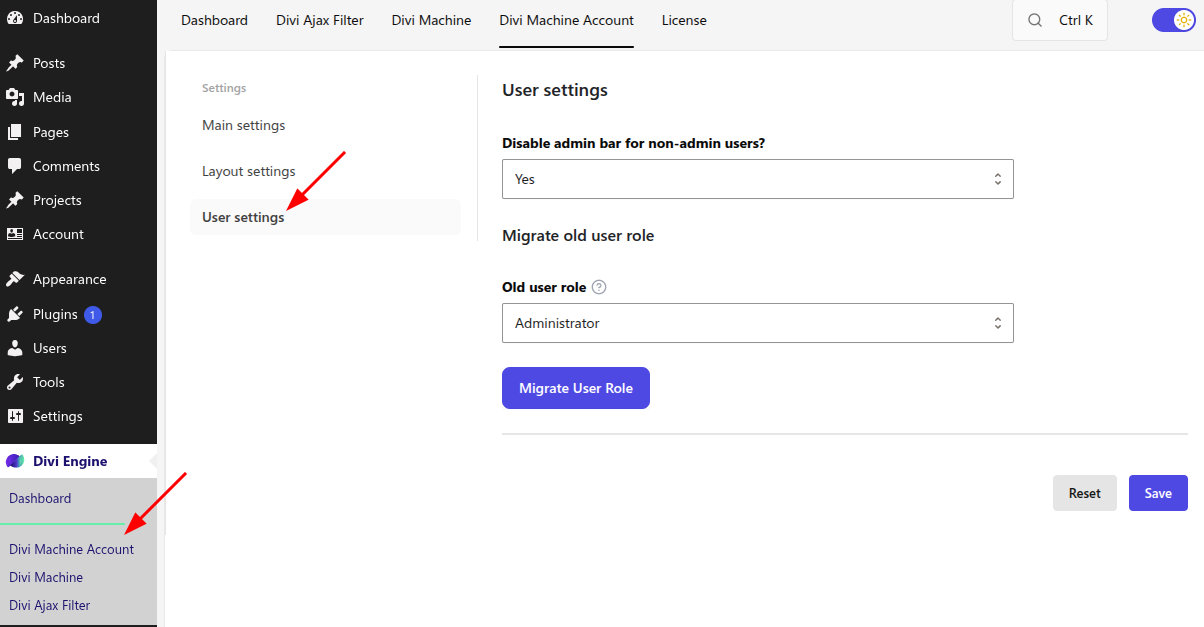Select User settings section

(x=325, y=217)
